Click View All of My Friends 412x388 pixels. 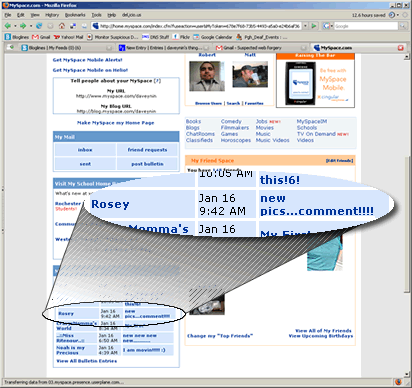[x=323, y=331]
